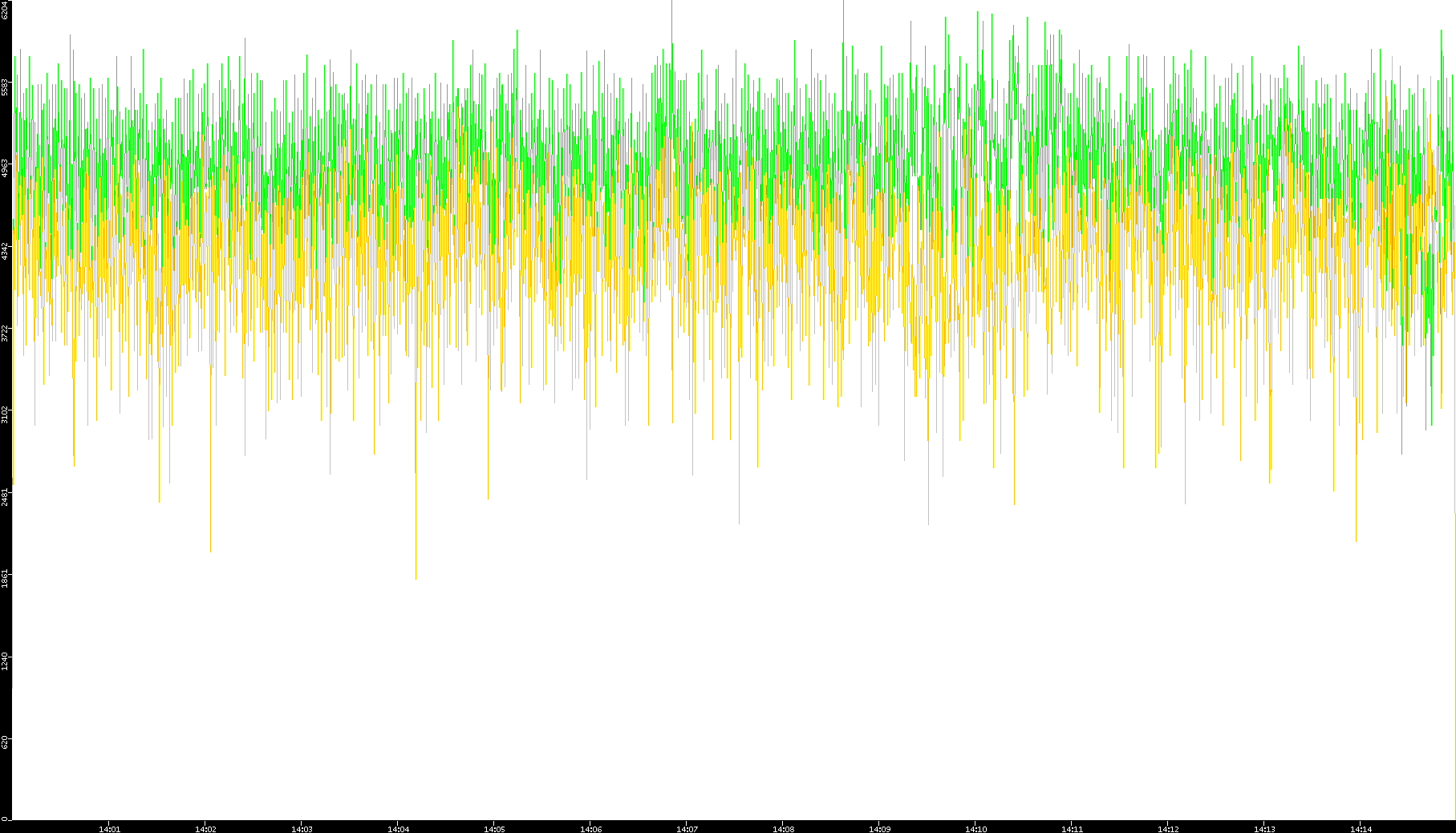Select the 14:10 time marker

pos(975,829)
